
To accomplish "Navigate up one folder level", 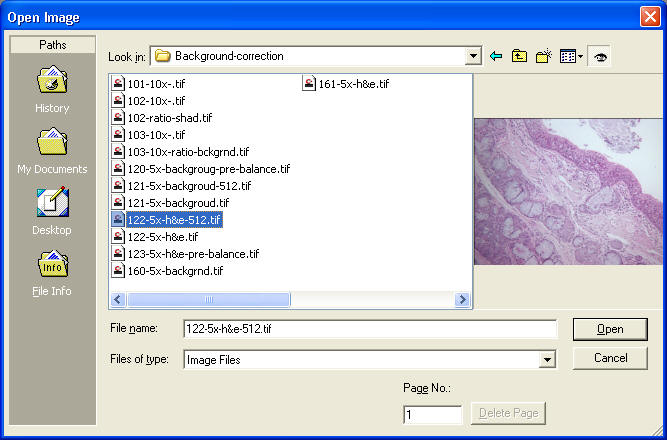I will pos(519,56).
